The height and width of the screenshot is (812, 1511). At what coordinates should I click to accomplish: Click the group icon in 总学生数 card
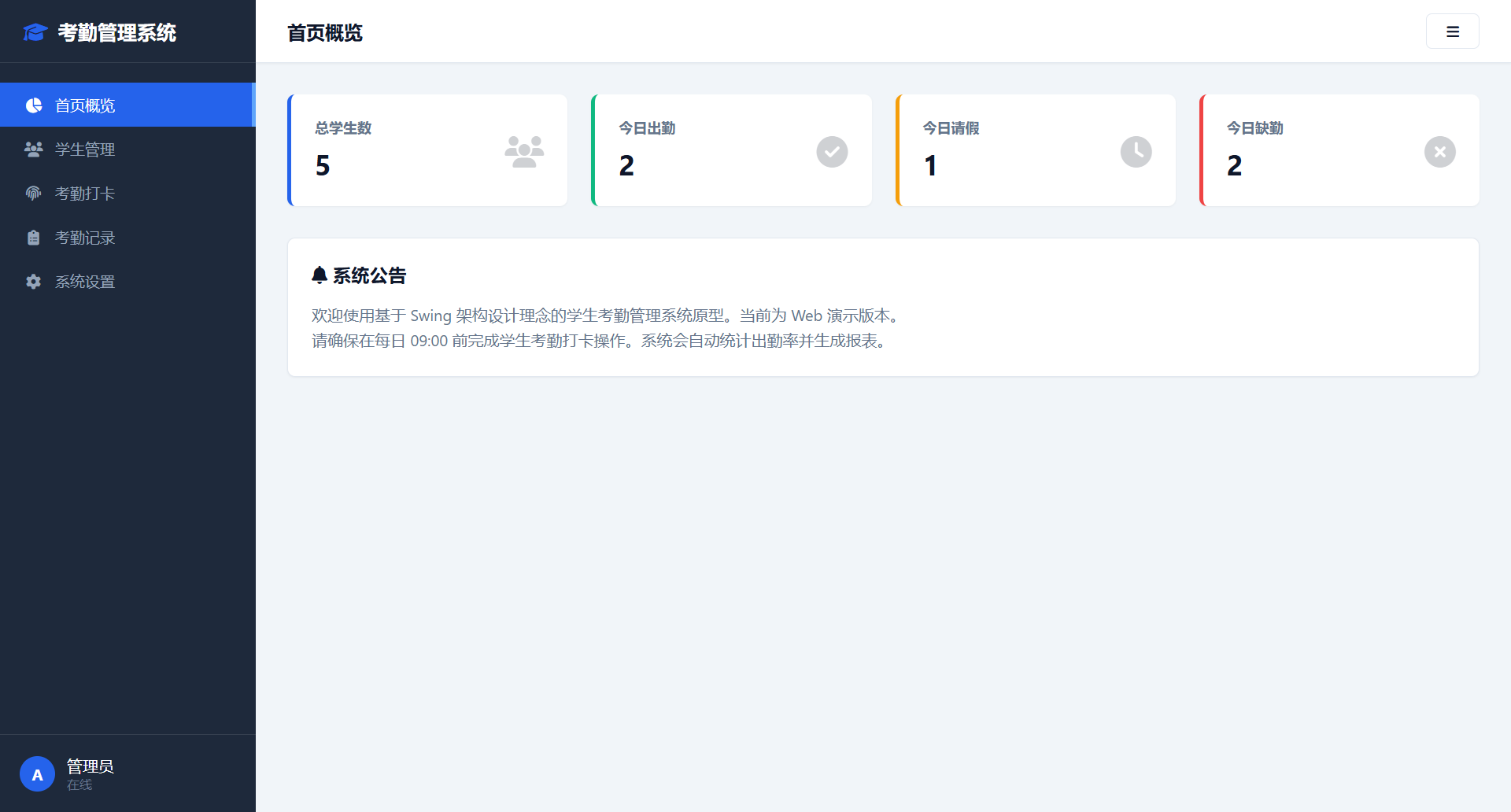coord(524,151)
